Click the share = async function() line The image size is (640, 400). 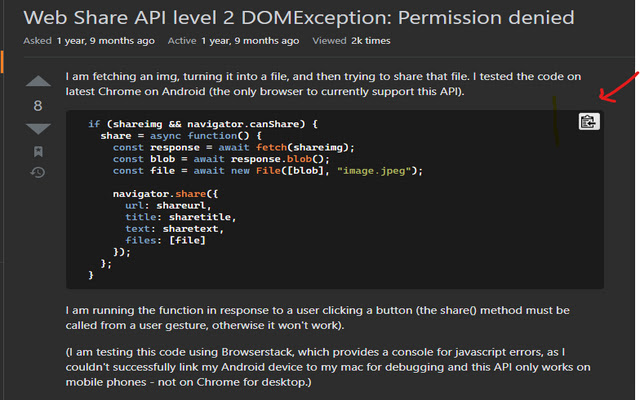181,136
